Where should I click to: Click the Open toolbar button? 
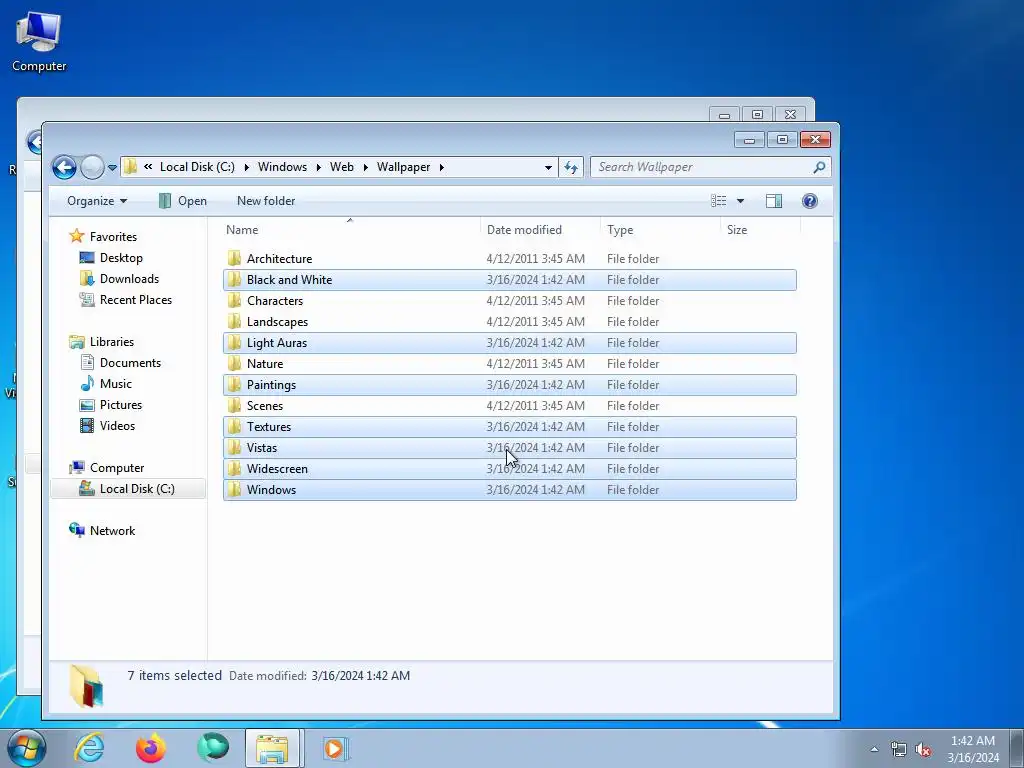(x=183, y=201)
